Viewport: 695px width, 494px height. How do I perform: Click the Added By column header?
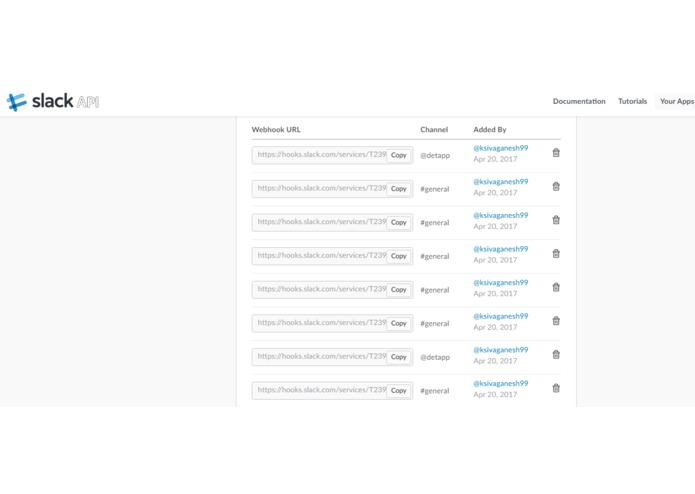point(490,130)
